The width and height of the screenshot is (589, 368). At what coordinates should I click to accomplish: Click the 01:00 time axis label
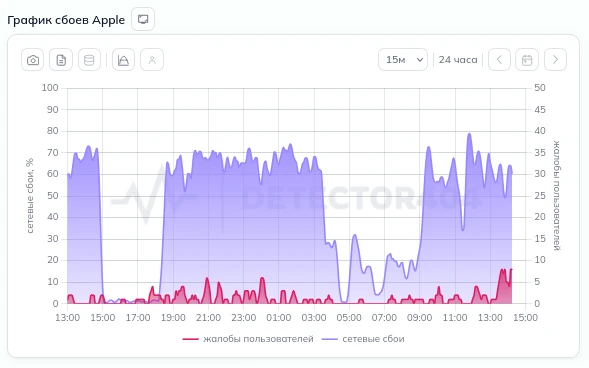[279, 318]
